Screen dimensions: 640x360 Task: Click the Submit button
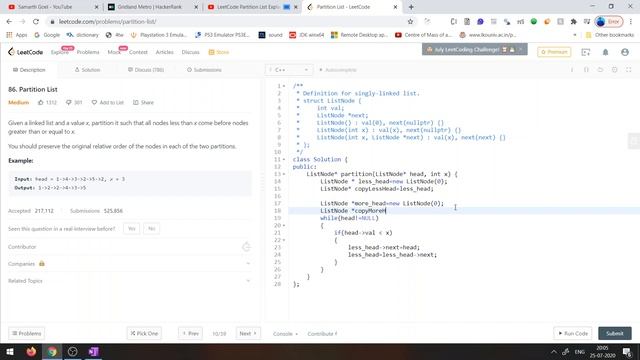(615, 333)
